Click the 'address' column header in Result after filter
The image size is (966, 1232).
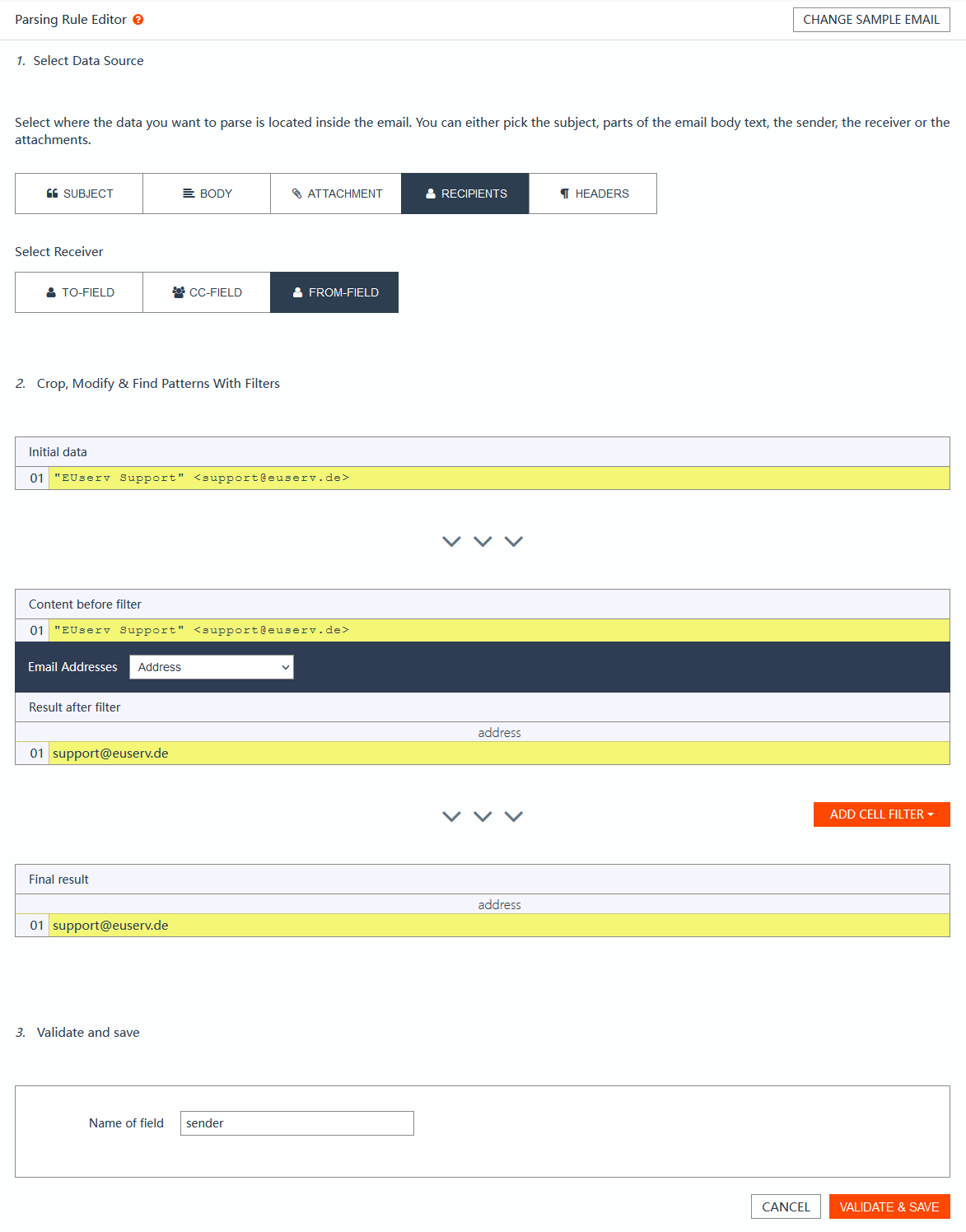coord(499,732)
